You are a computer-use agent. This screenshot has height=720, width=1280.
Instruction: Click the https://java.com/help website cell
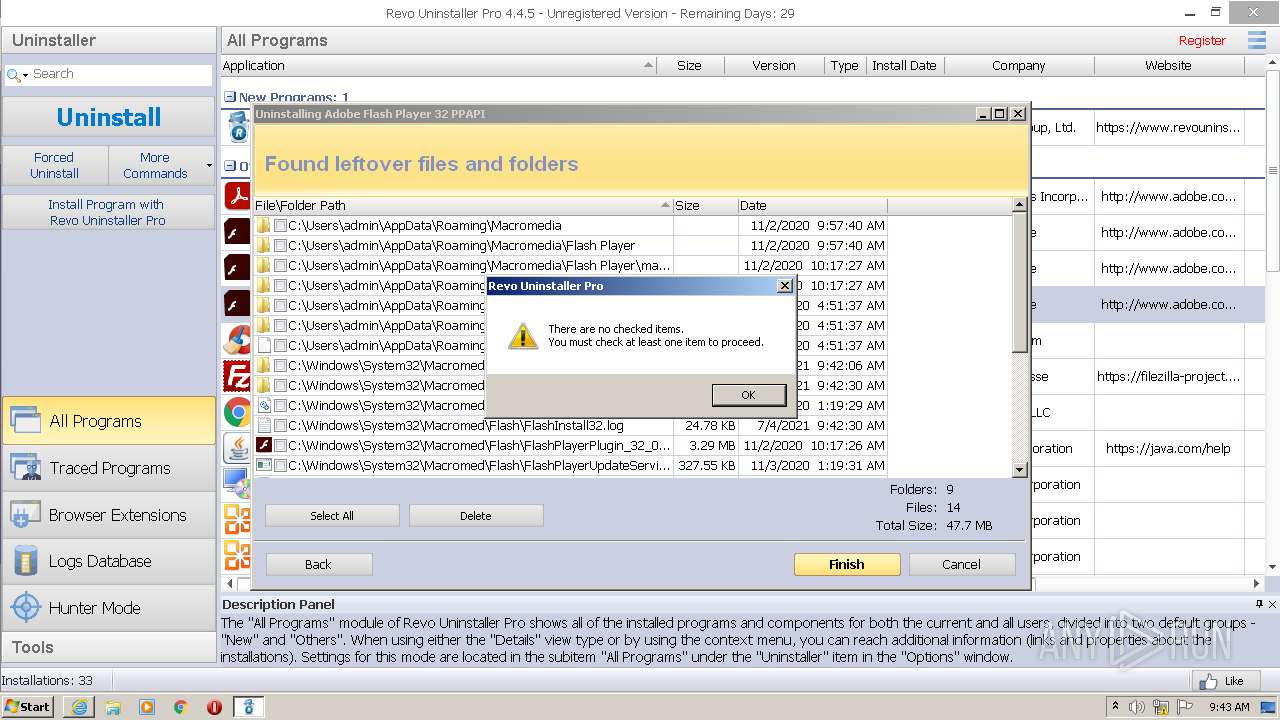pos(1168,448)
